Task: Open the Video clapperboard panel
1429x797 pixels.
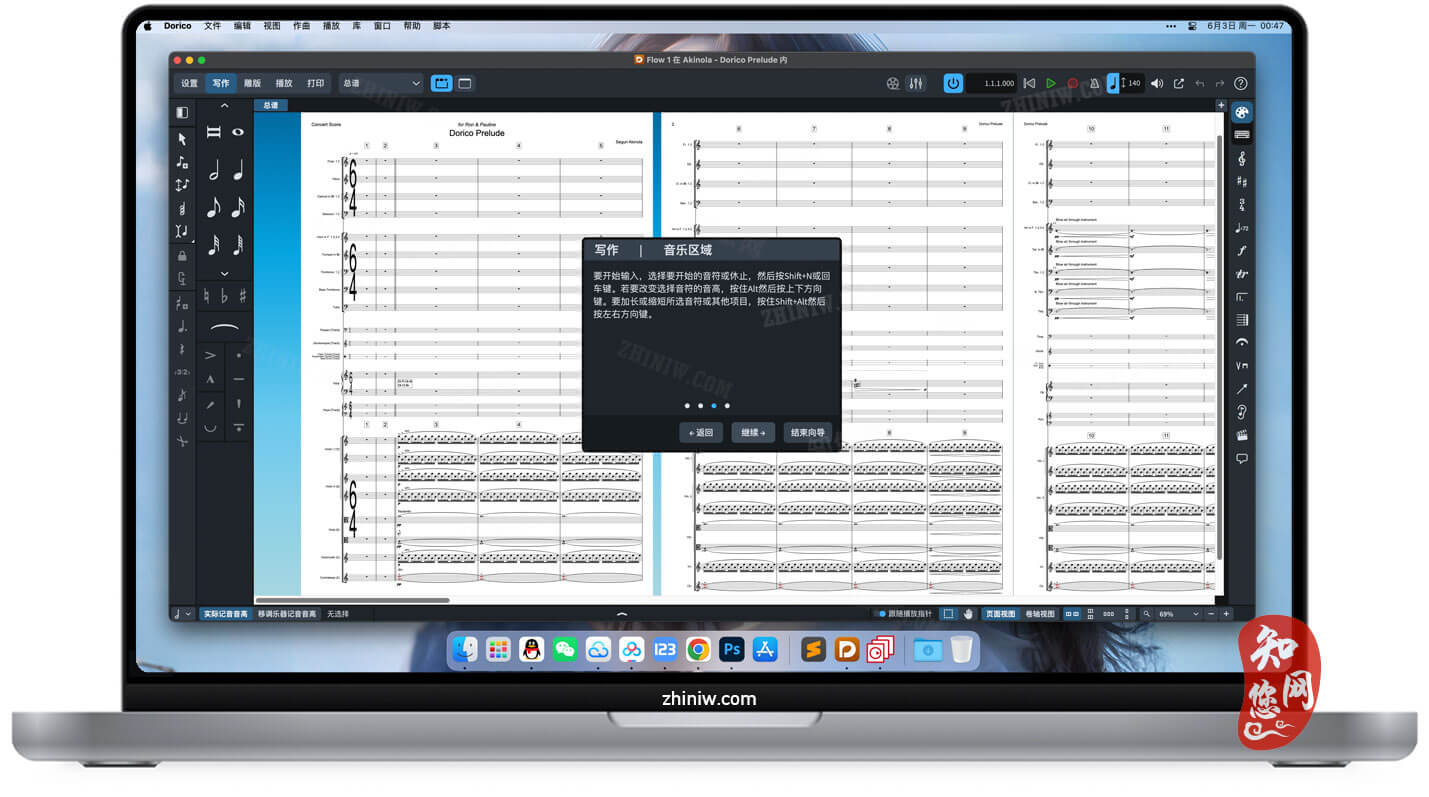Action: click(1242, 435)
